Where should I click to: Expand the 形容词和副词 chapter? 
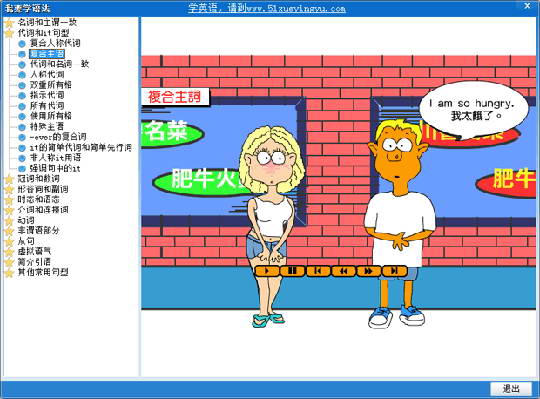point(43,189)
